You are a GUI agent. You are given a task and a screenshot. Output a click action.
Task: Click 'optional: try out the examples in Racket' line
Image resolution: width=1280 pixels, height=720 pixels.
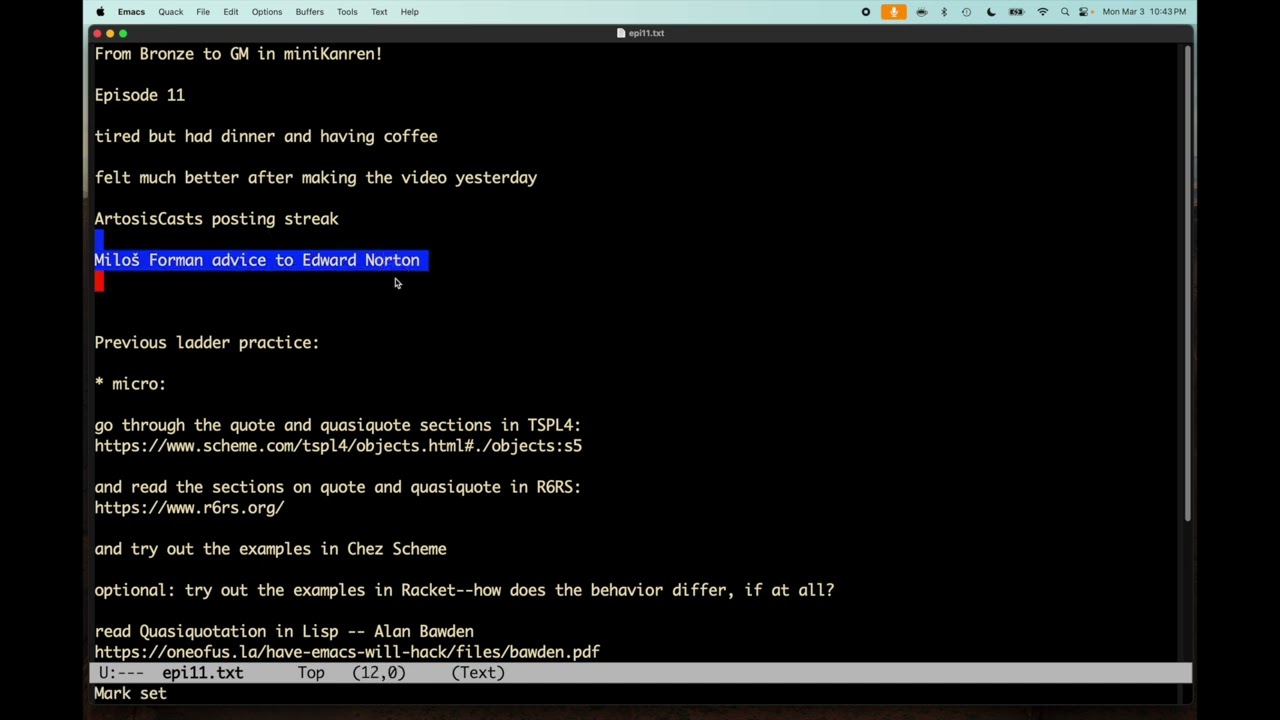pos(464,590)
